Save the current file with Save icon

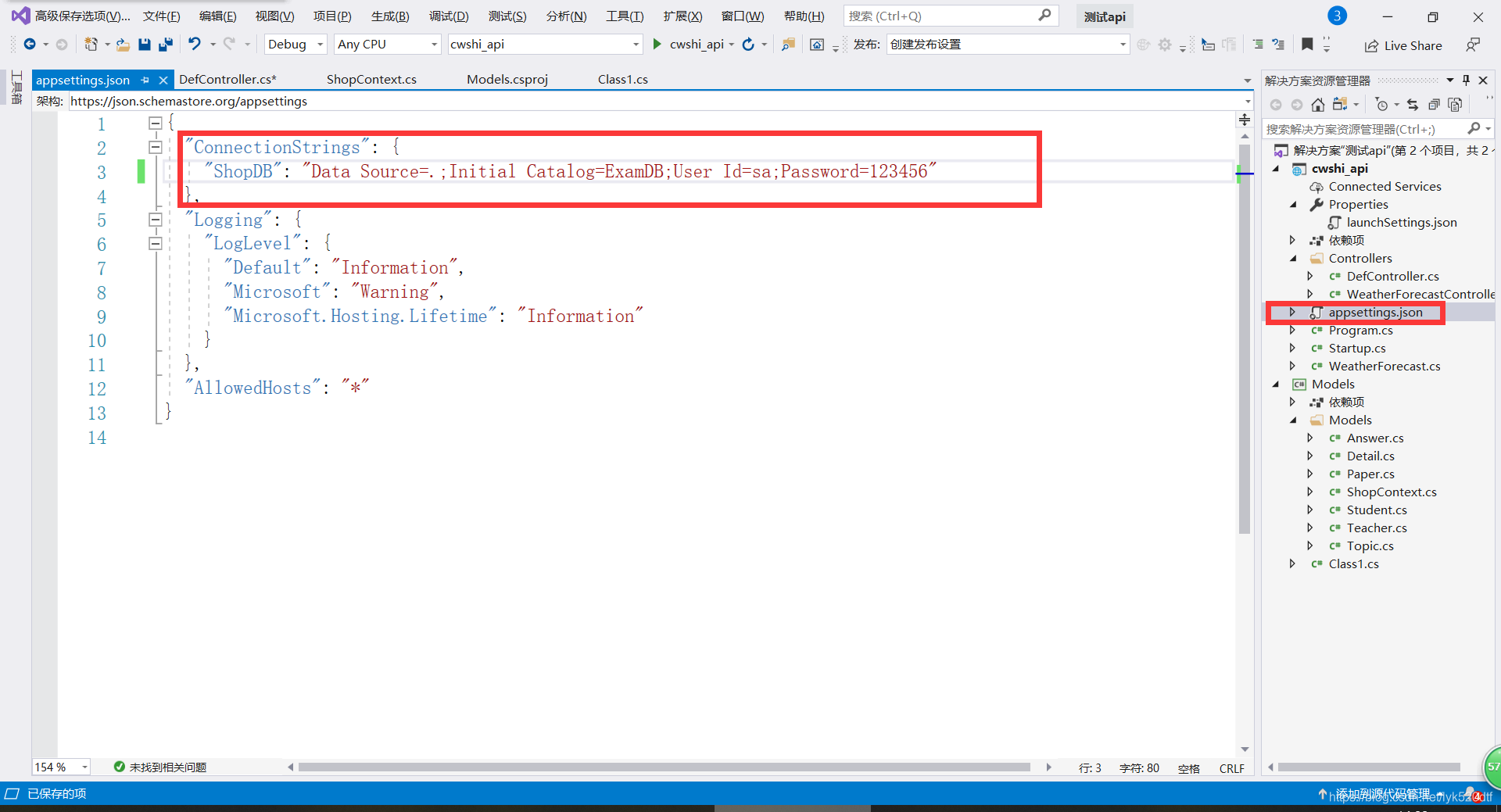[144, 45]
